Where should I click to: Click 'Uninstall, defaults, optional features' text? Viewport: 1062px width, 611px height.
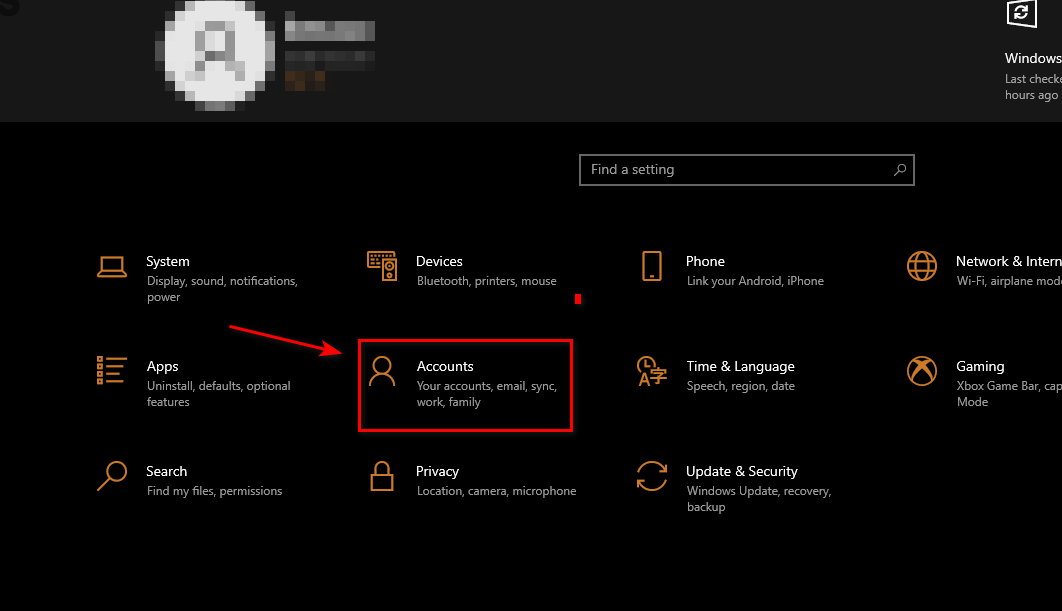point(219,394)
